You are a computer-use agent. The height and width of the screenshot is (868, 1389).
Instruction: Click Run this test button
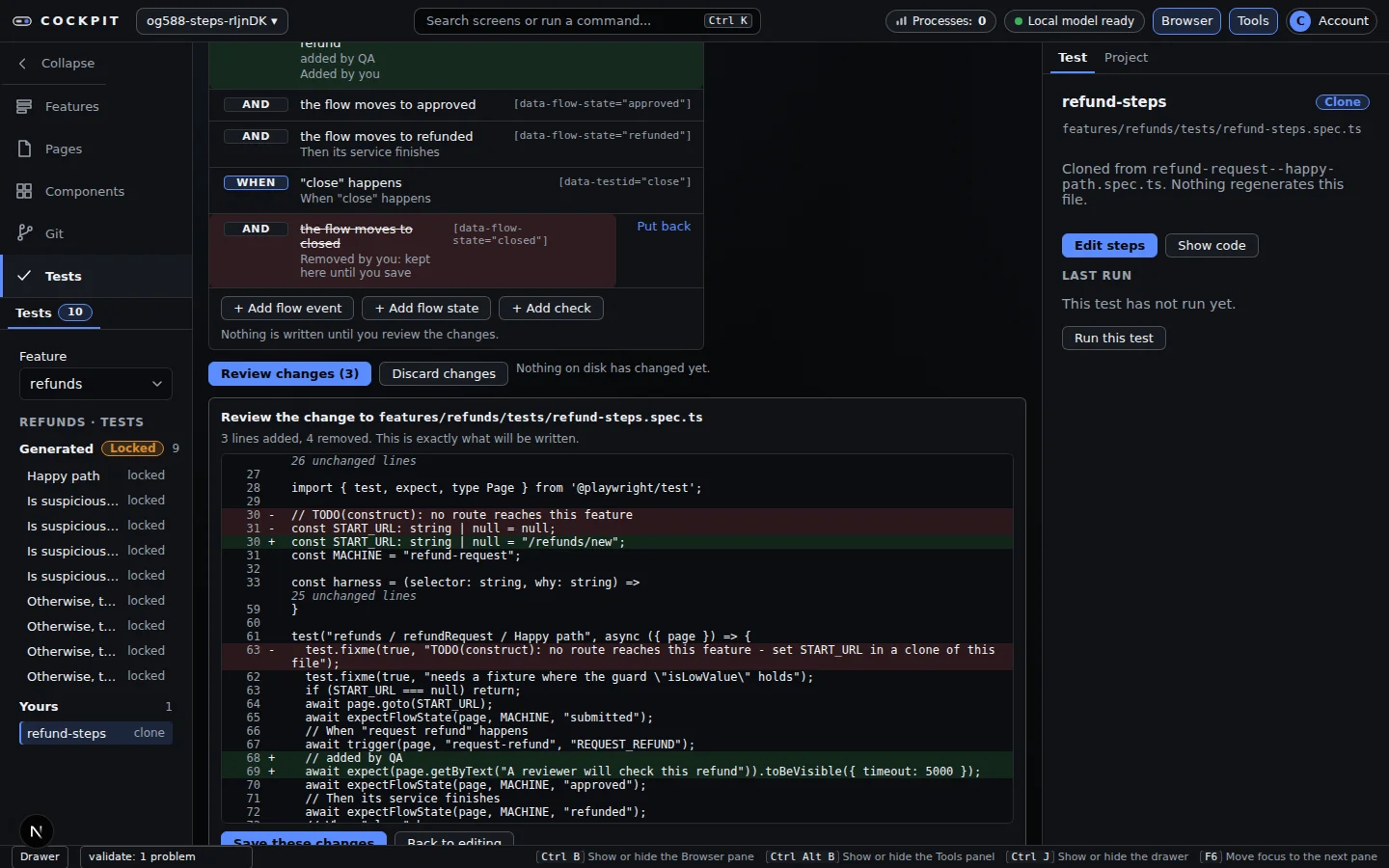(1114, 338)
